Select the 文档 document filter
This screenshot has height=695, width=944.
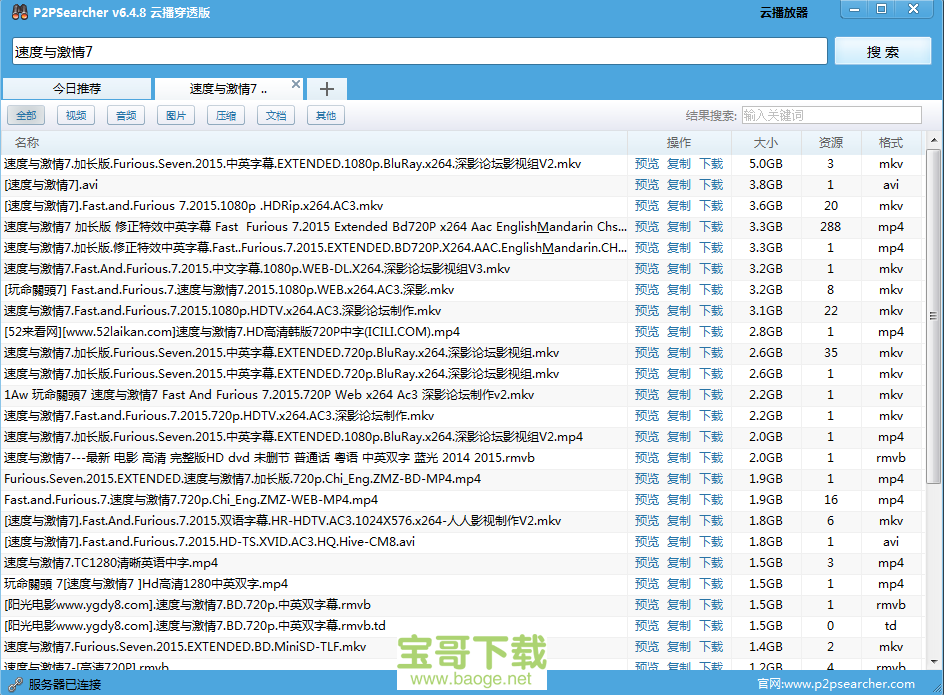click(276, 115)
